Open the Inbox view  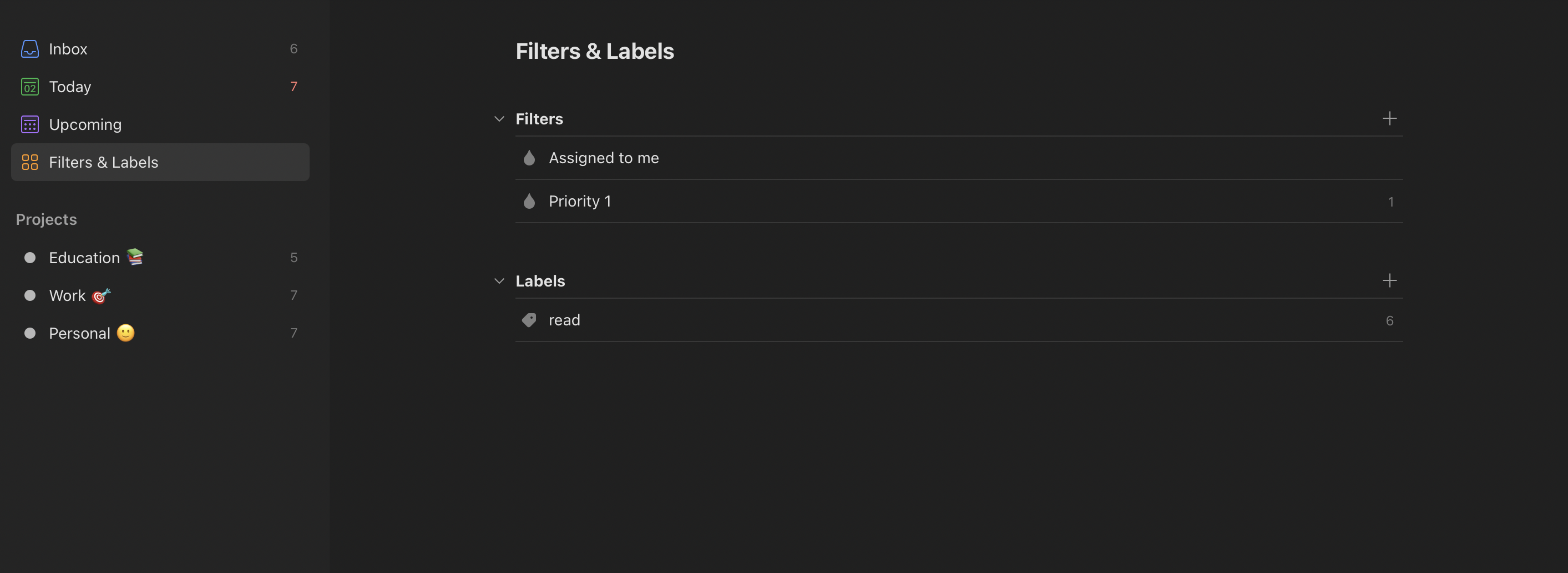coord(160,49)
